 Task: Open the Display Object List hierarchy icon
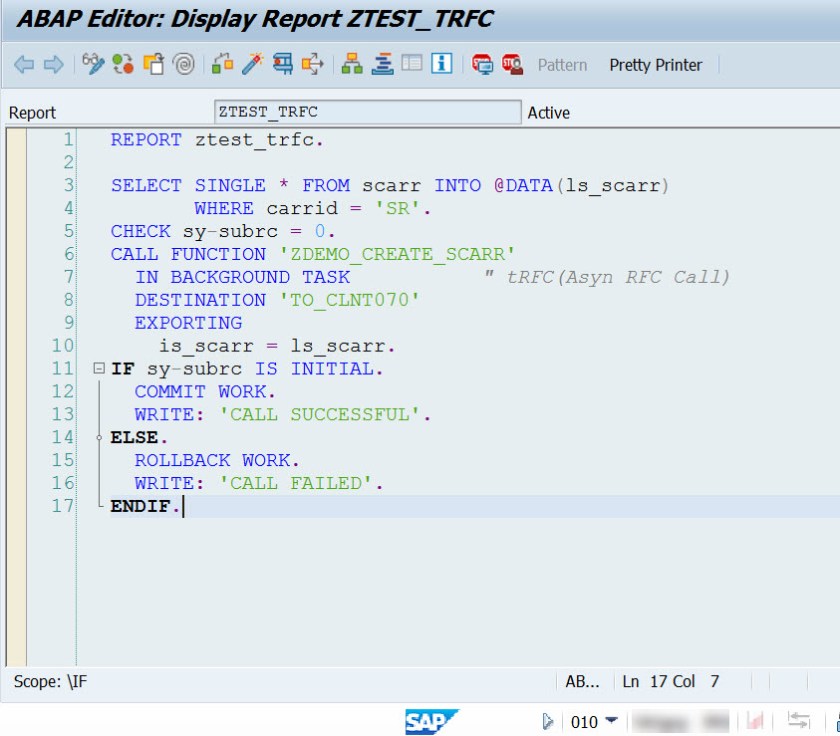click(352, 65)
